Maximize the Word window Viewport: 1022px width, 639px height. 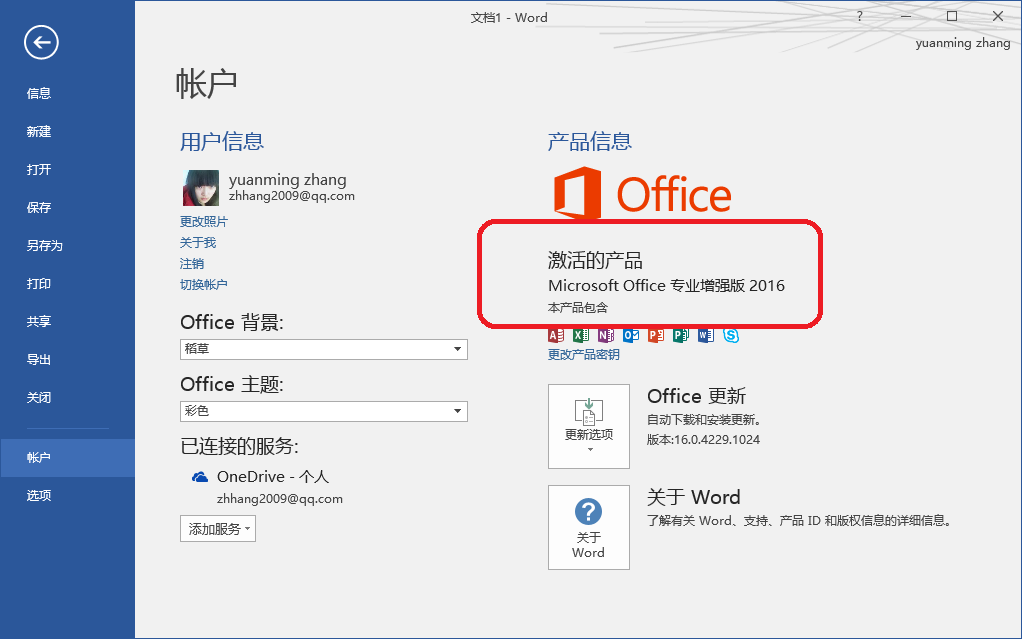click(x=952, y=16)
